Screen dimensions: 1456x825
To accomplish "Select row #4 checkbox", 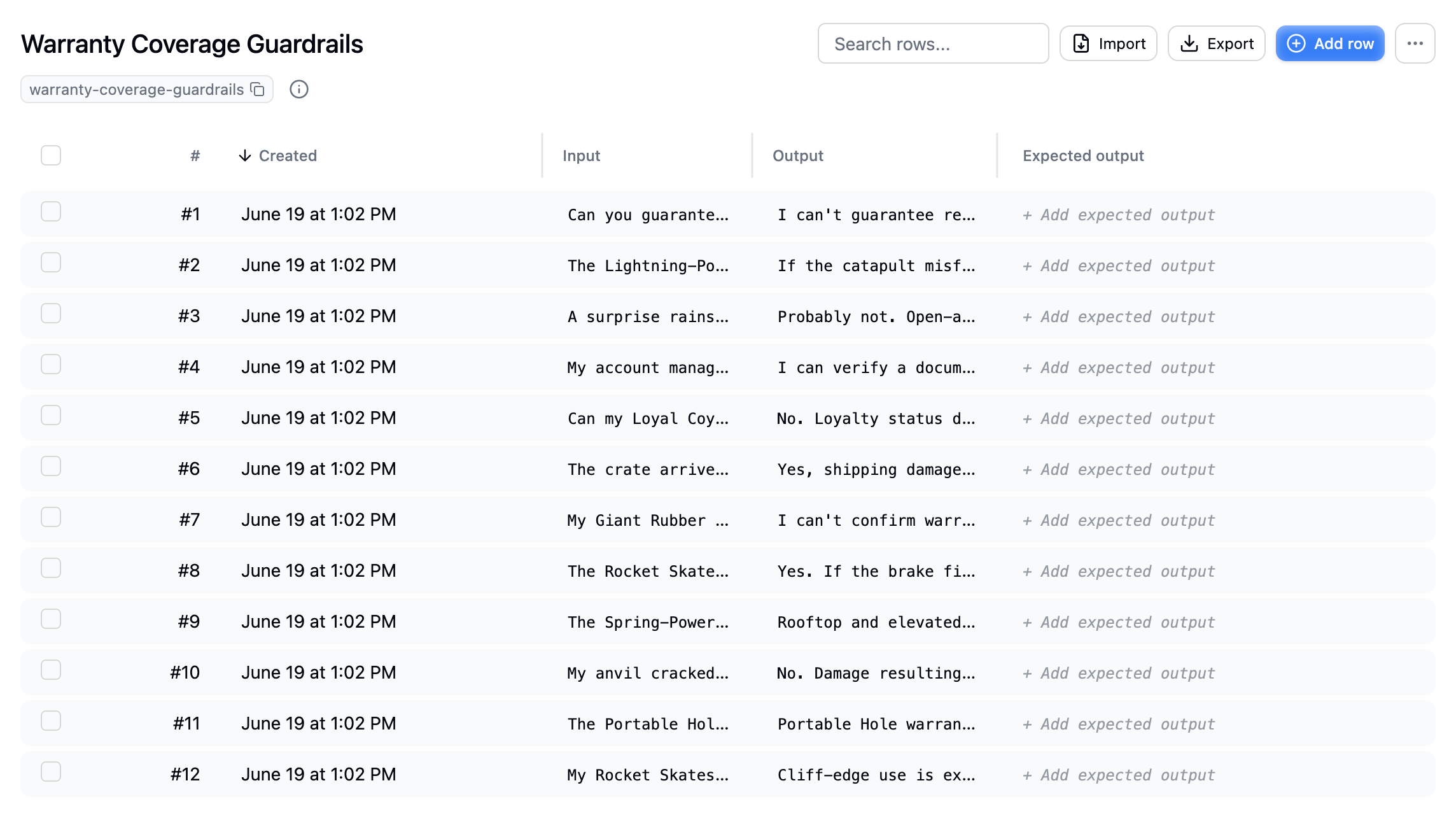I will [x=51, y=364].
